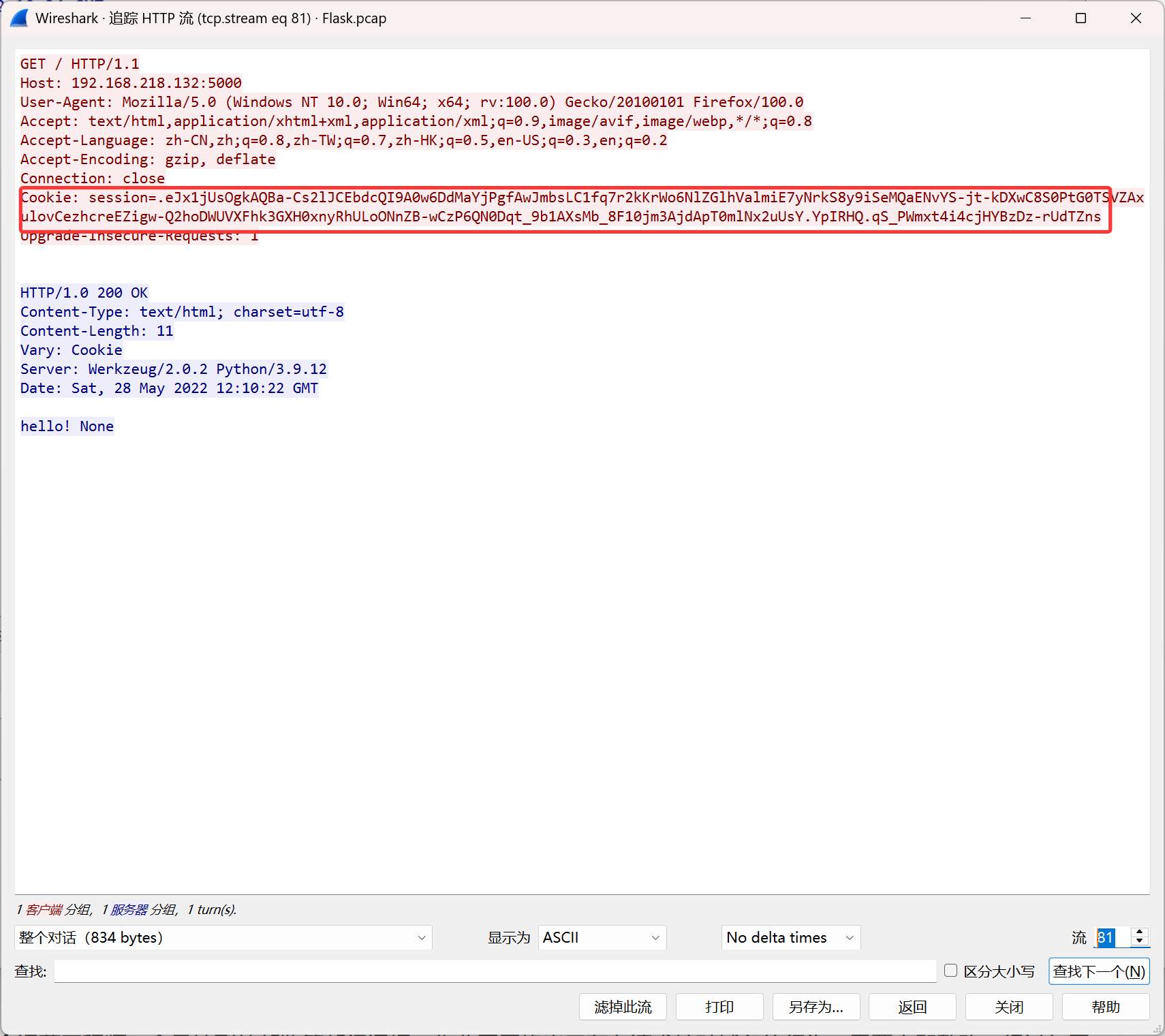Click the hello! None response body

(x=67, y=426)
